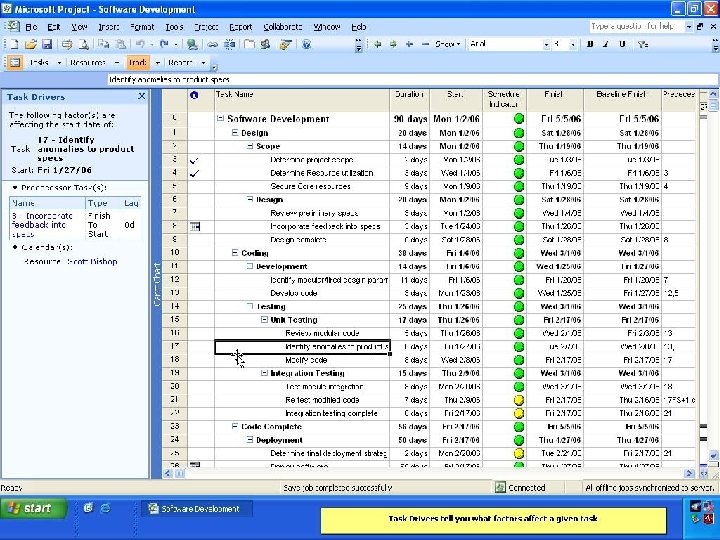This screenshot has width=720, height=540.
Task: Click the Show Subtasks plus icon
Action: pyautogui.click(x=409, y=44)
